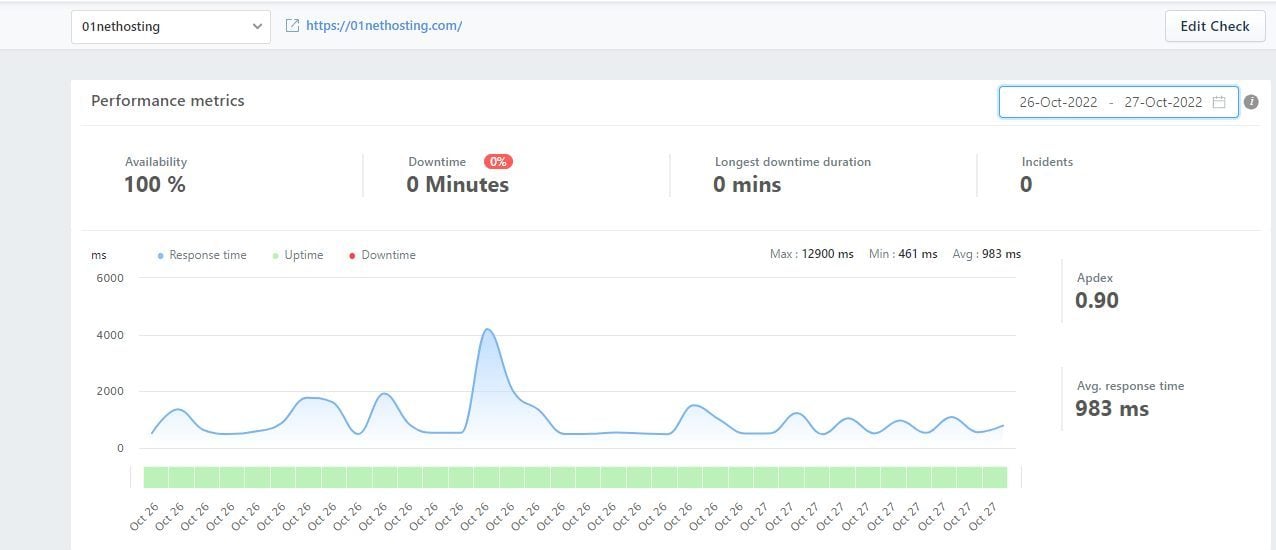Toggle the Uptime legend item
Screen dimensions: 1276x550
298,255
